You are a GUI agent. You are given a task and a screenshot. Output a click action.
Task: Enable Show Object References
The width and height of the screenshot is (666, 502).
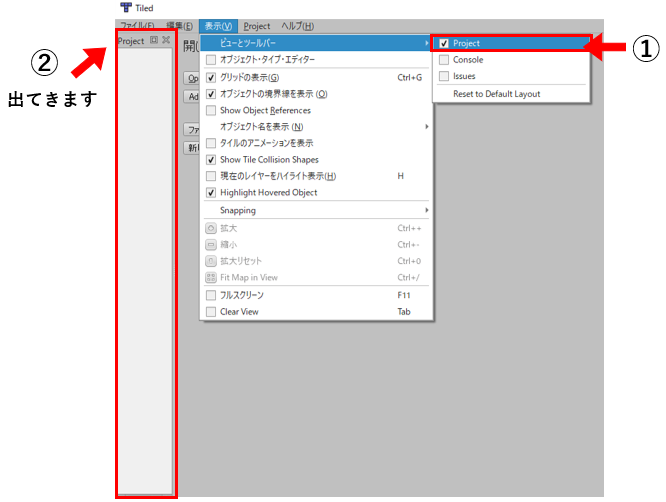point(211,110)
